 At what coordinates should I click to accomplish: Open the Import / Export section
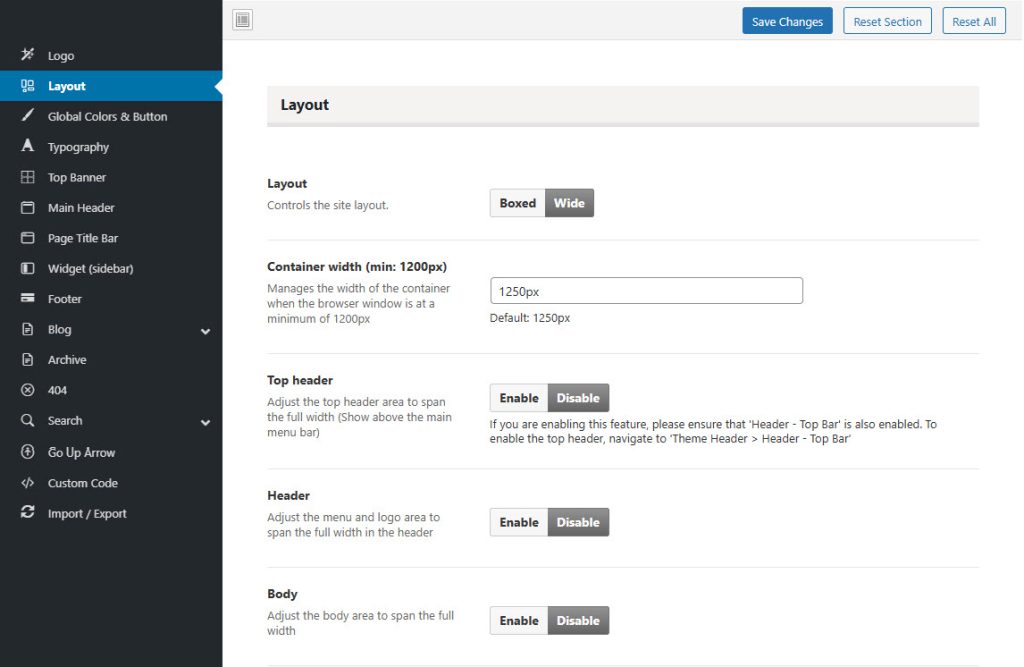[87, 514]
